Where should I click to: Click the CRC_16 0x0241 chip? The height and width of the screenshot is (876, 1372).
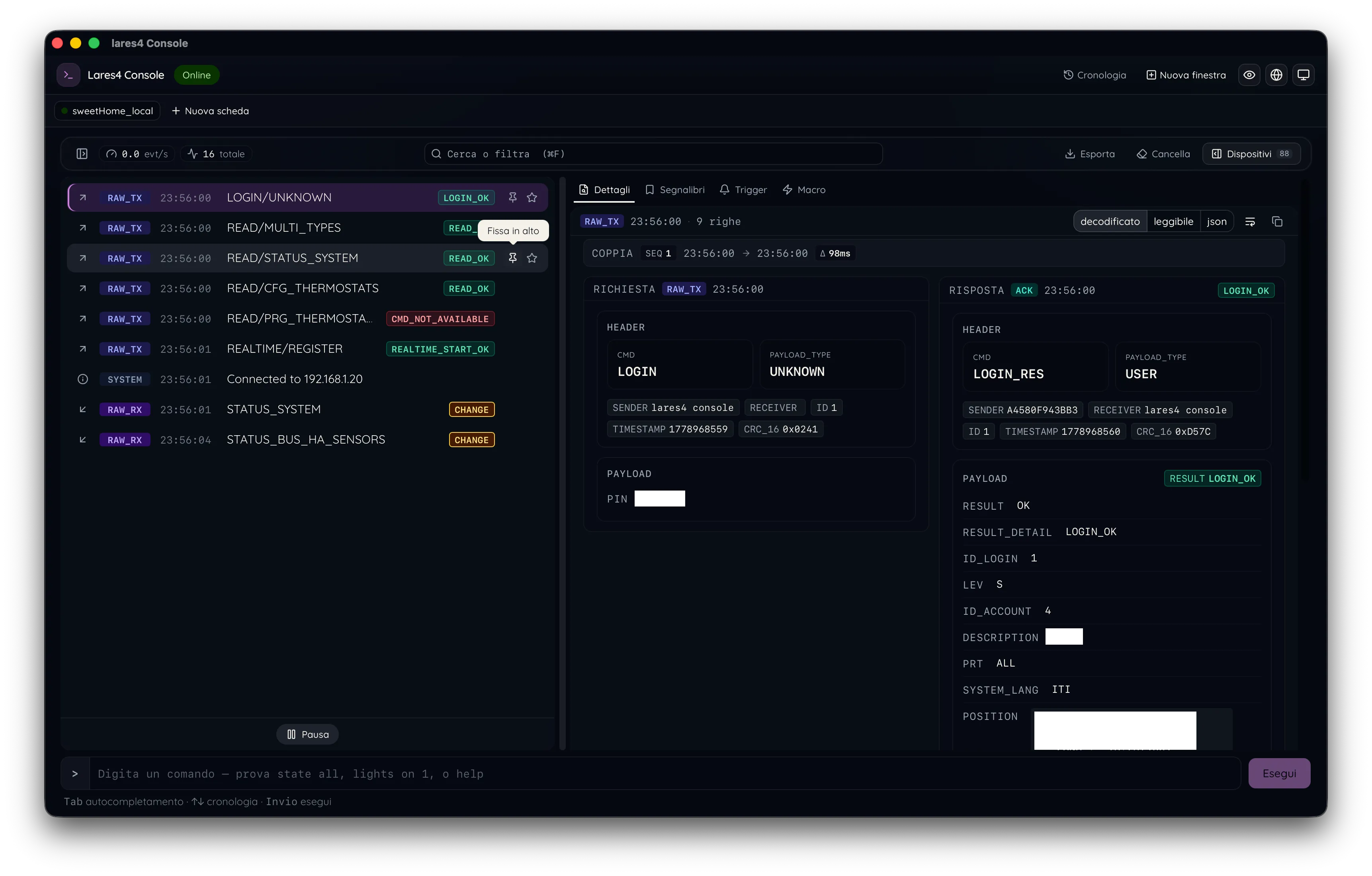(x=781, y=429)
